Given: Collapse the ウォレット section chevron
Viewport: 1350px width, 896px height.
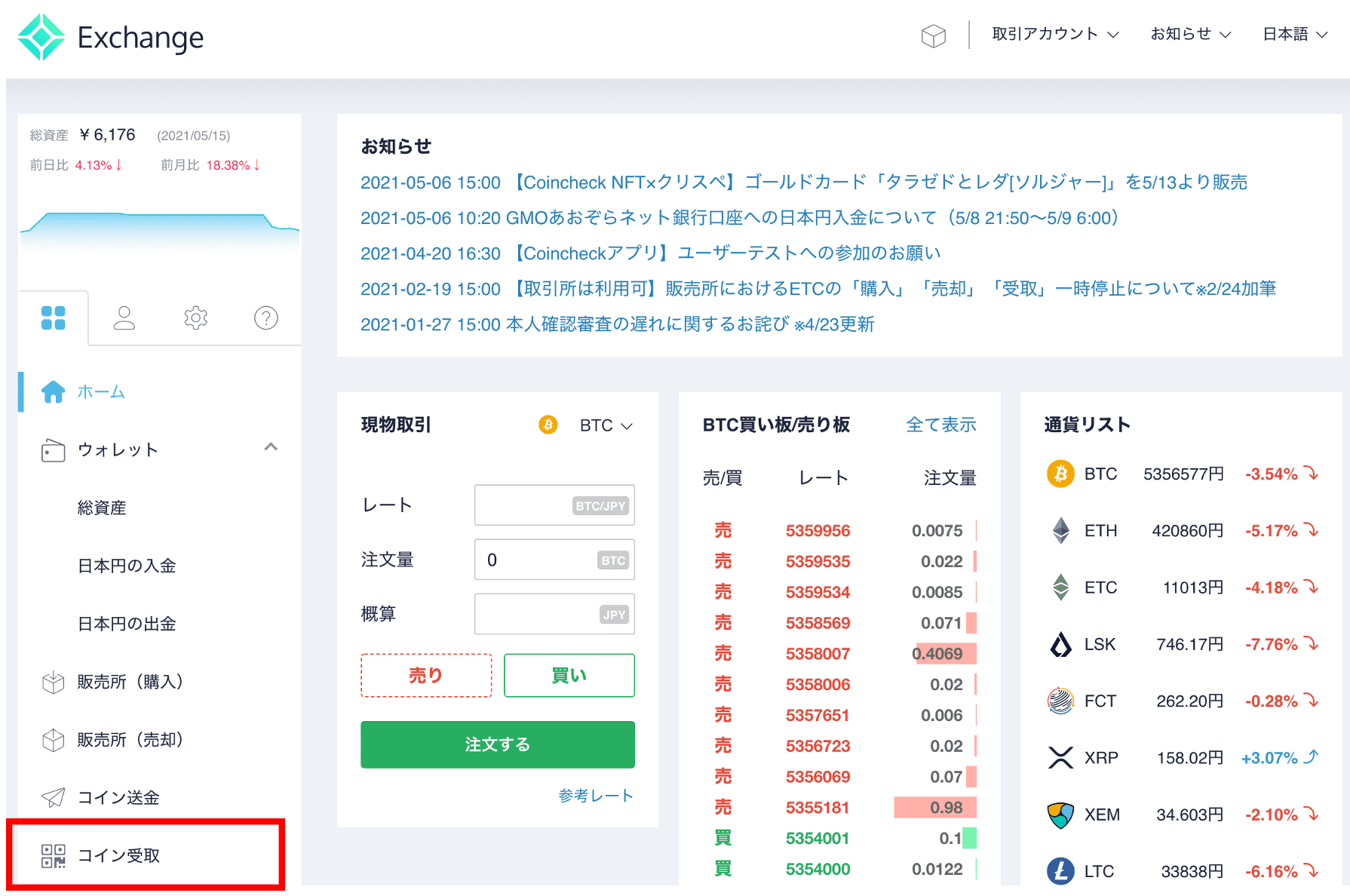Looking at the screenshot, I should pyautogui.click(x=272, y=447).
